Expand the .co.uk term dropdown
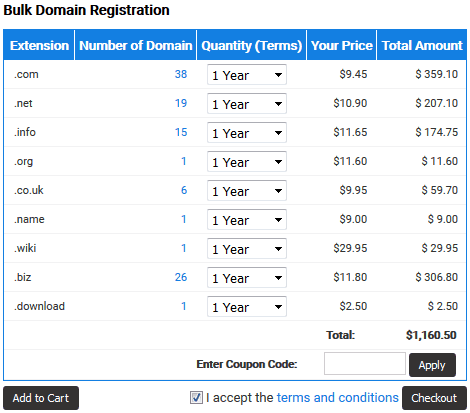This screenshot has width=470, height=413. tap(247, 191)
